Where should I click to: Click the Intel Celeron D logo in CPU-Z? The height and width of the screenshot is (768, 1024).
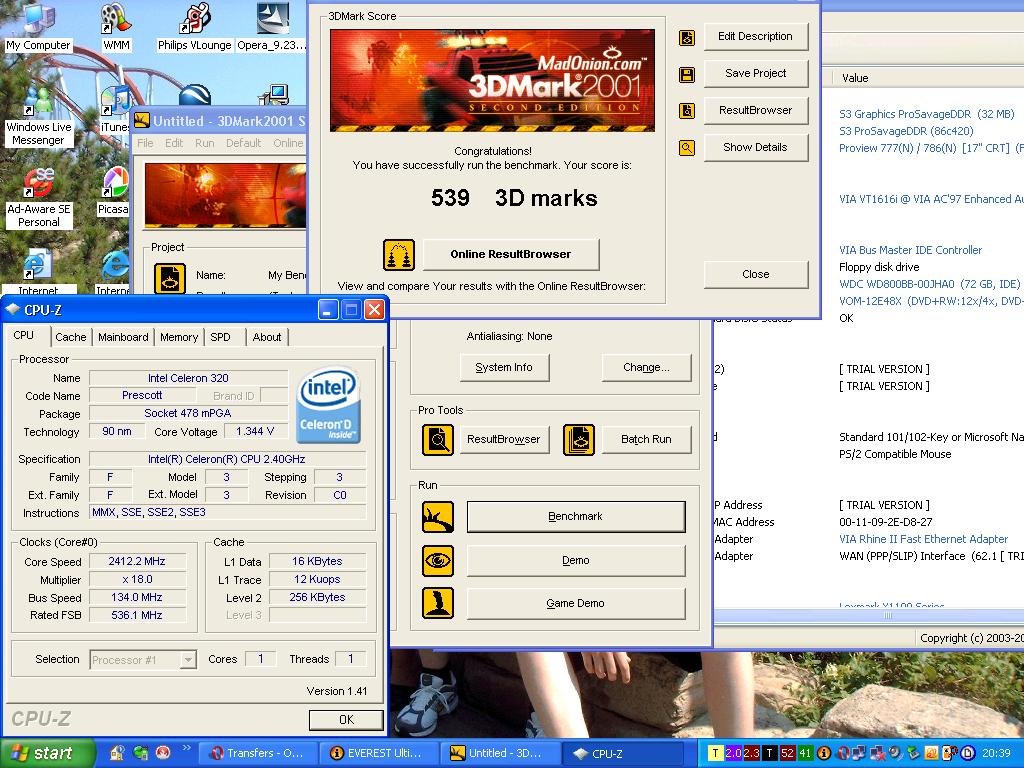[328, 406]
